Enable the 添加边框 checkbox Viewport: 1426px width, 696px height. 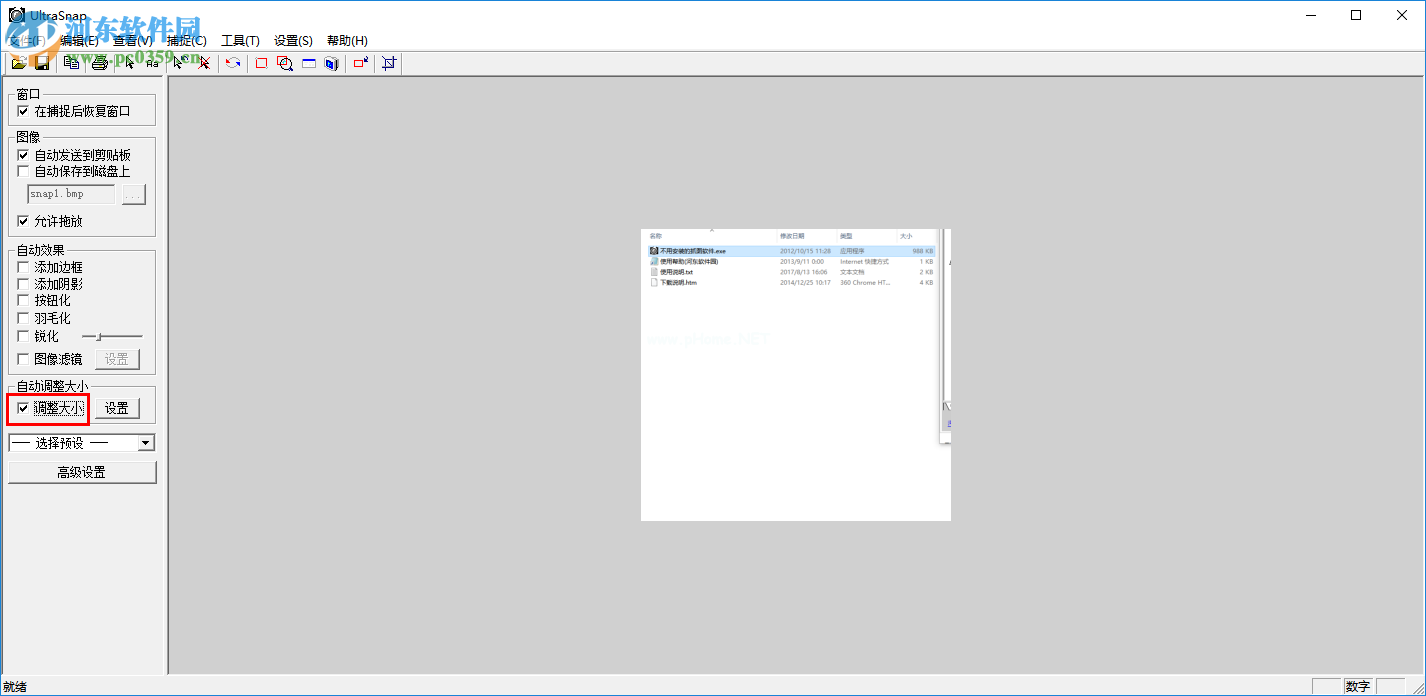pos(24,268)
